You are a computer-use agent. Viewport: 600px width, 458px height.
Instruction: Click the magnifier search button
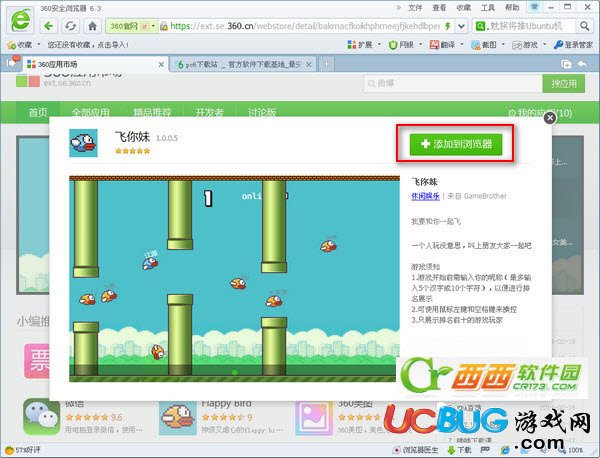point(584,26)
